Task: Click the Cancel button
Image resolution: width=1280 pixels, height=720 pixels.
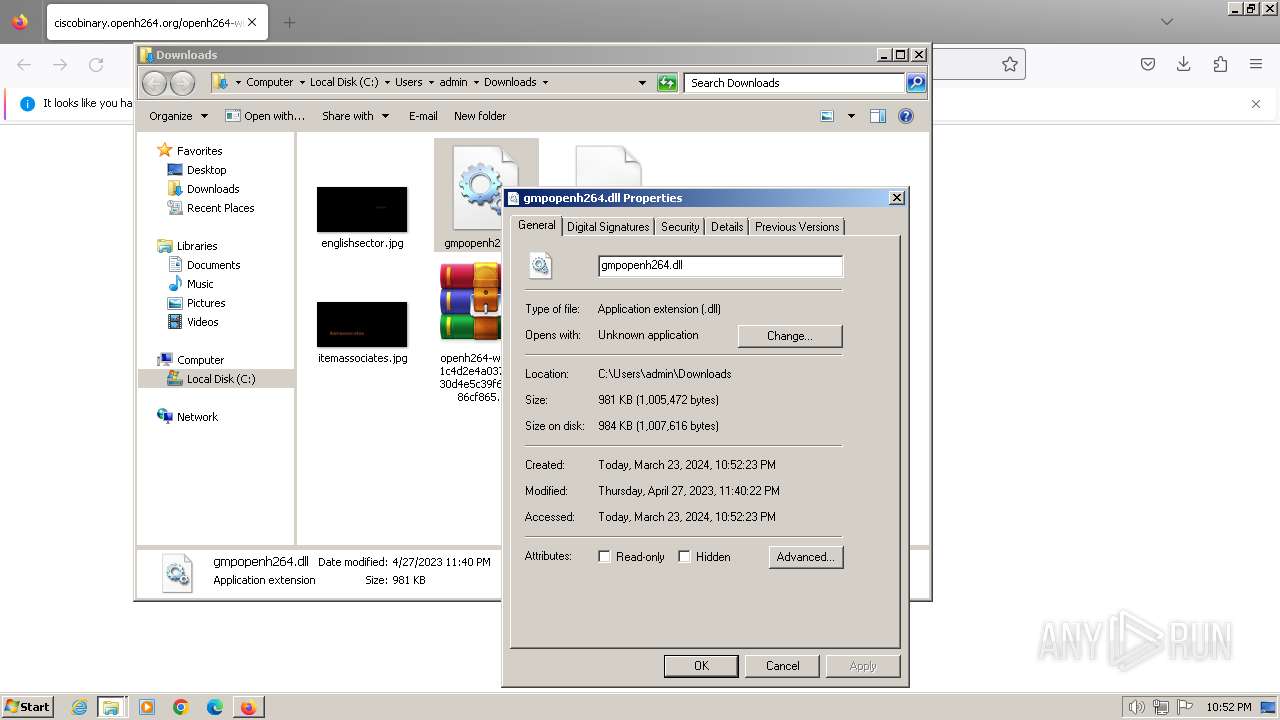Action: [783, 666]
